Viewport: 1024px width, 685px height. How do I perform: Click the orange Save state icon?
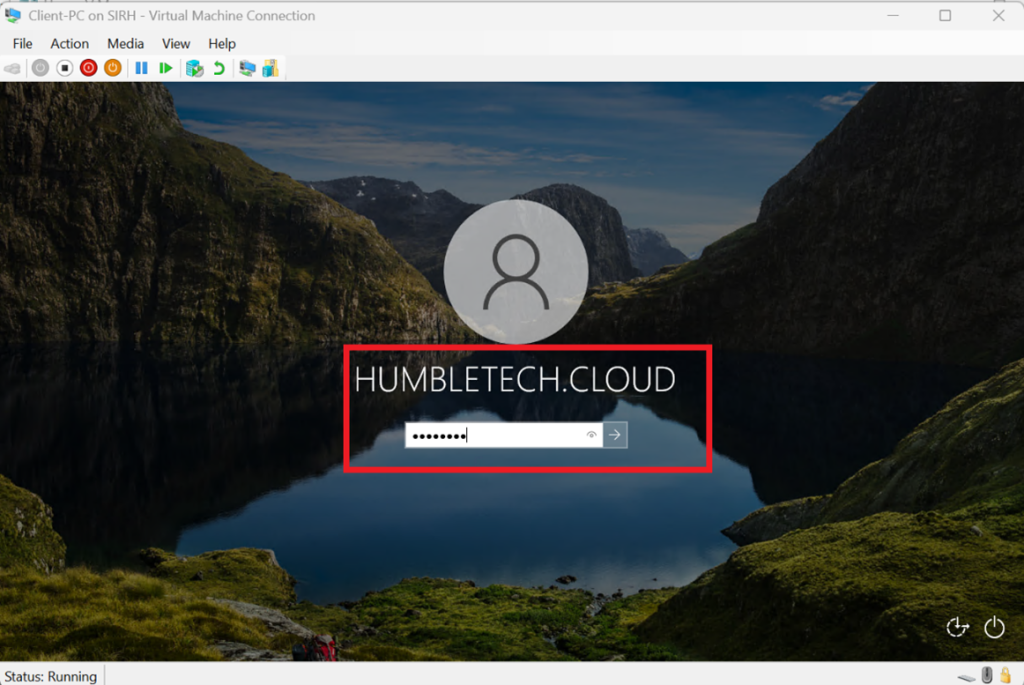pos(113,68)
